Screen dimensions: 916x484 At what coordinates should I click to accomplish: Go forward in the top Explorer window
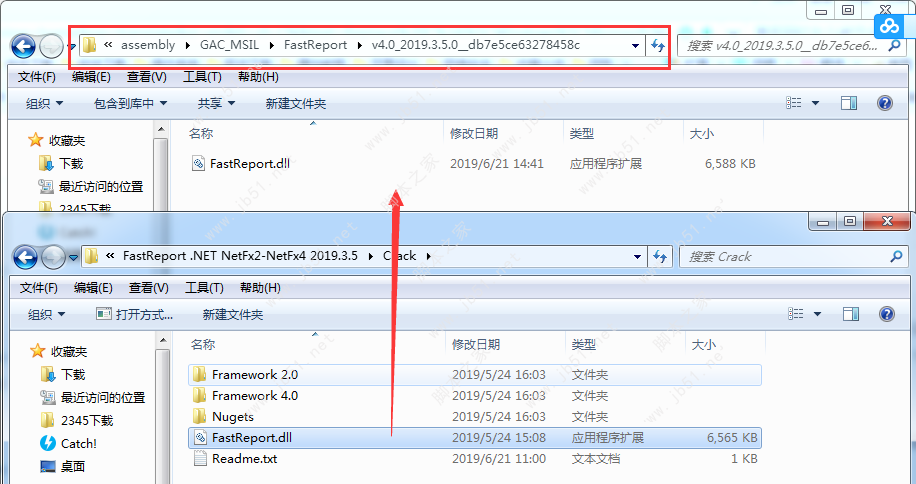click(x=51, y=46)
